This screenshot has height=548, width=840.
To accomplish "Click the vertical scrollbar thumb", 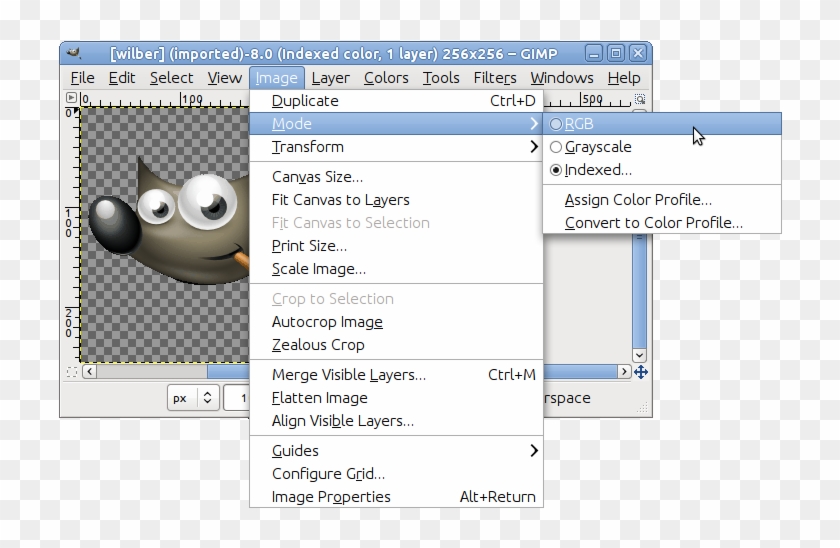I will [639, 291].
